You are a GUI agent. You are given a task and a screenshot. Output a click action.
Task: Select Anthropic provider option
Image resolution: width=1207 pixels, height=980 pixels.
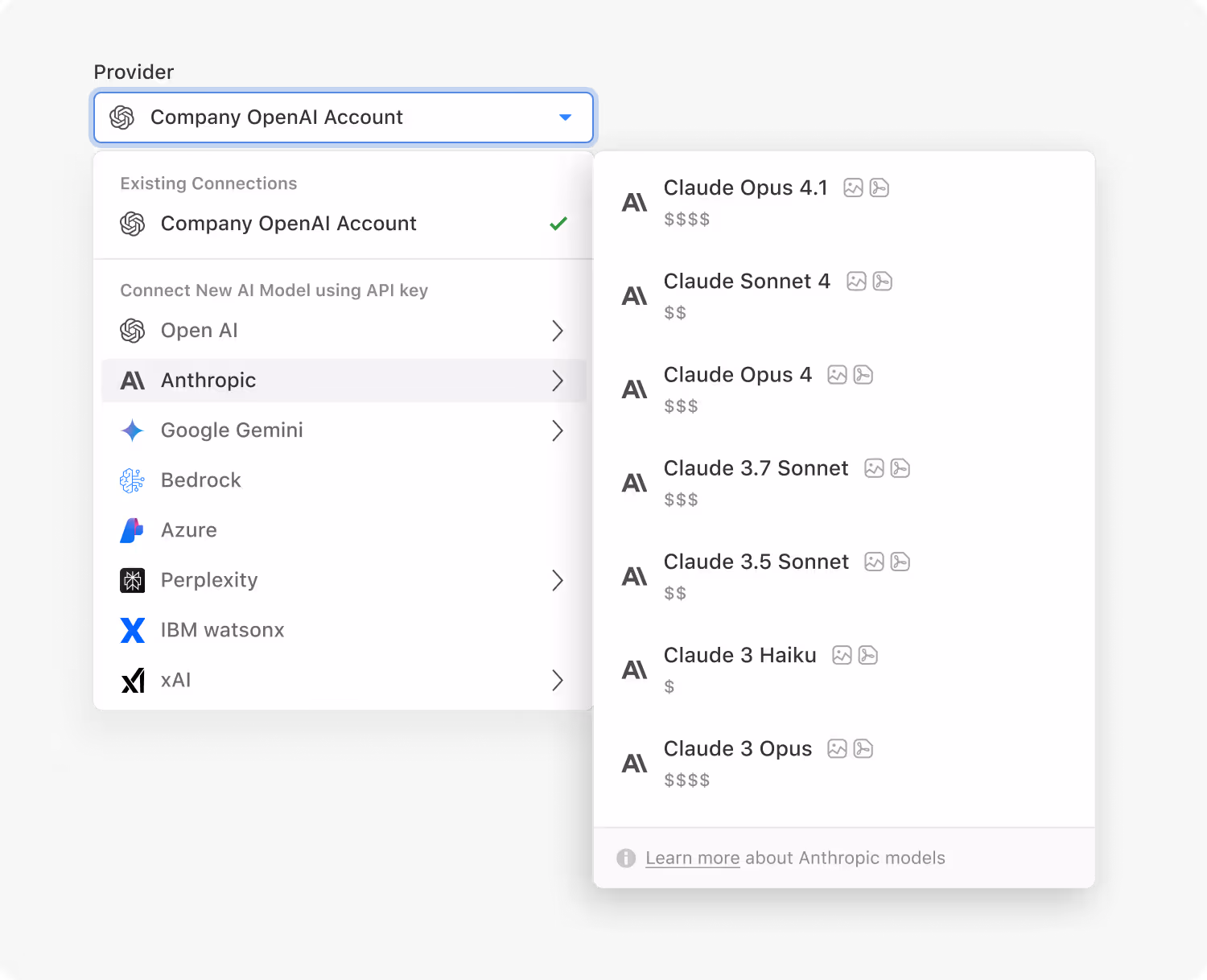coord(344,381)
